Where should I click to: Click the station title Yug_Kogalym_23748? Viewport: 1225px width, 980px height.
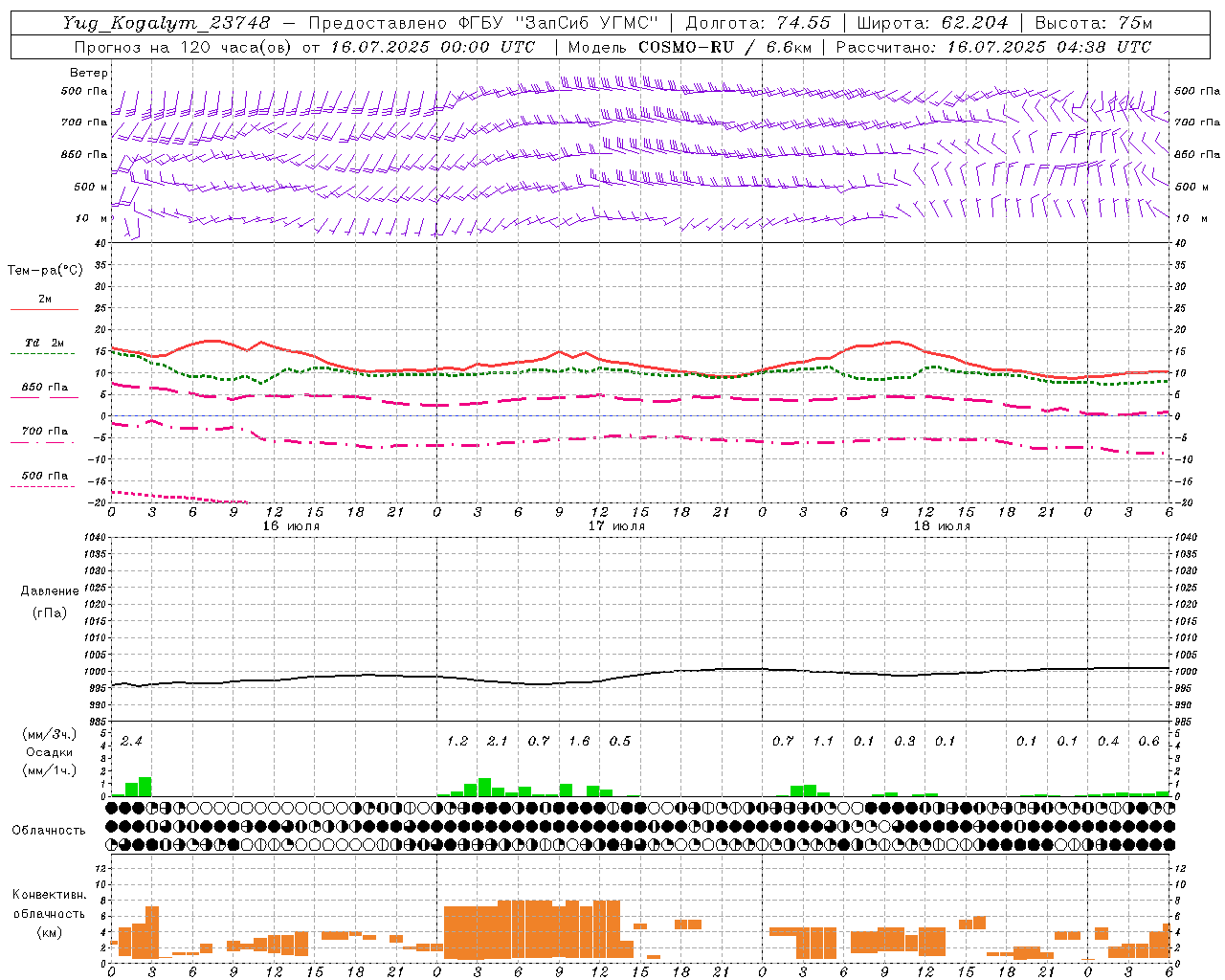(x=167, y=23)
